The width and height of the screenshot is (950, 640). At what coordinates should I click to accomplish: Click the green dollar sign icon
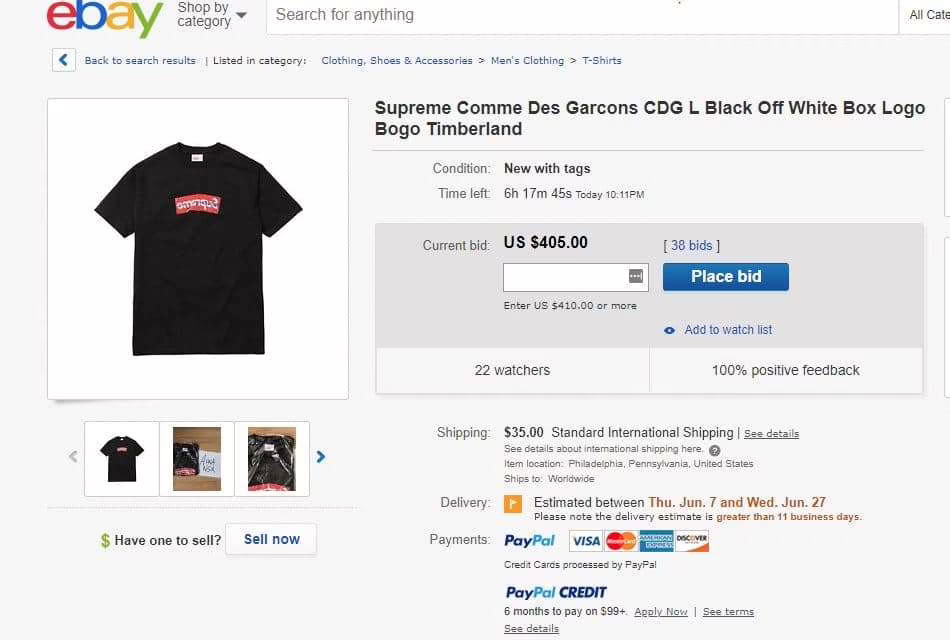(x=105, y=541)
